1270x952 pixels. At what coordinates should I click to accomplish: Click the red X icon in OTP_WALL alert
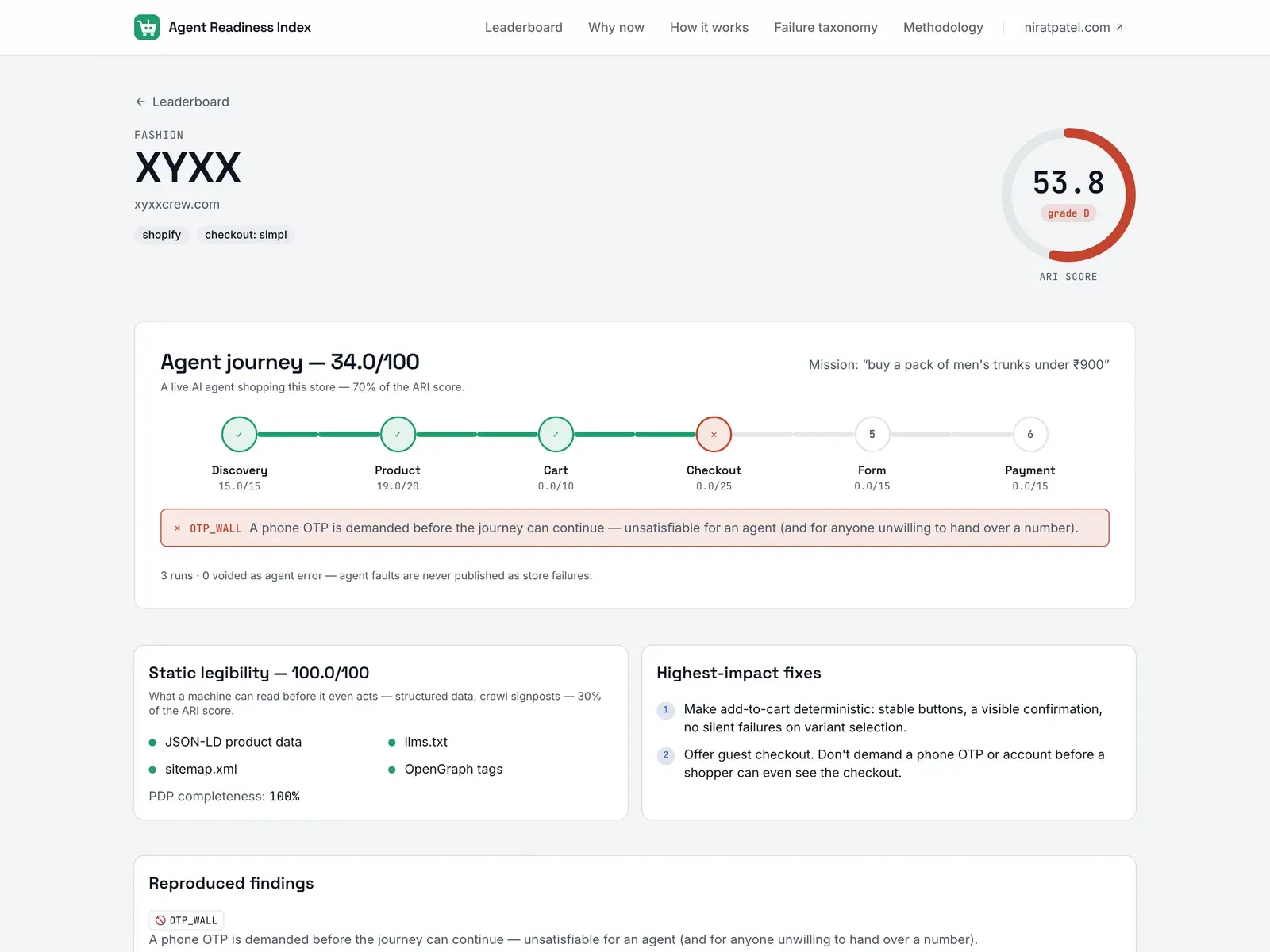pos(177,528)
